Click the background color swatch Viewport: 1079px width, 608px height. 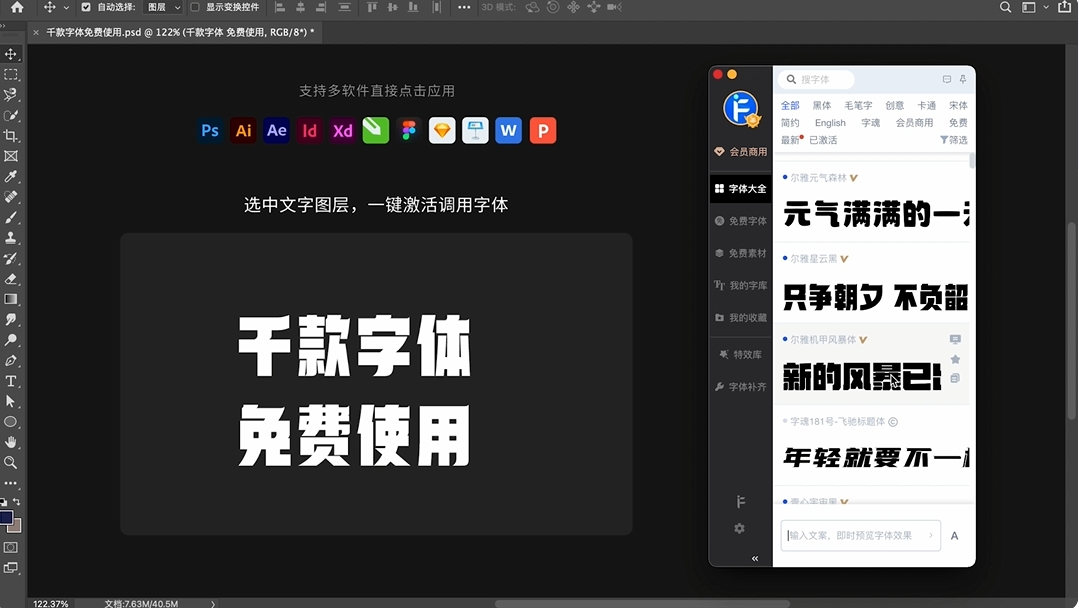(x=16, y=526)
